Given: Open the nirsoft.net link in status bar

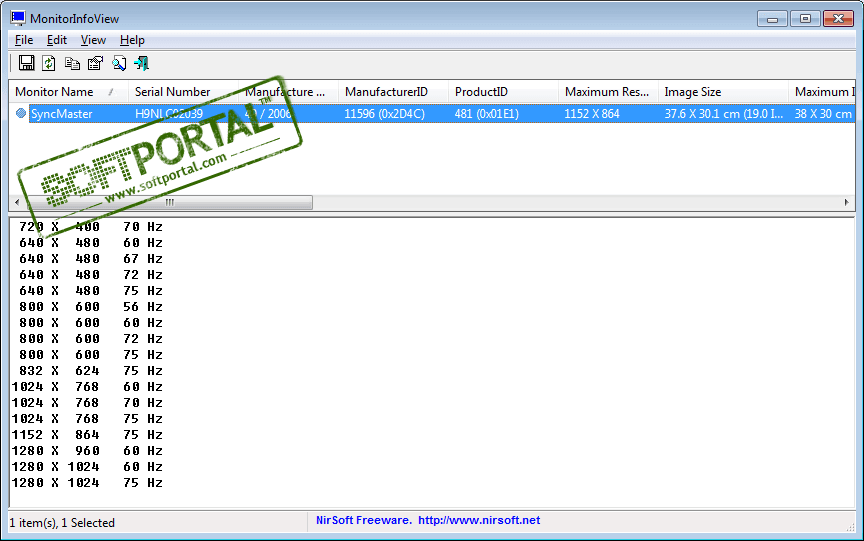Looking at the screenshot, I should click(479, 520).
